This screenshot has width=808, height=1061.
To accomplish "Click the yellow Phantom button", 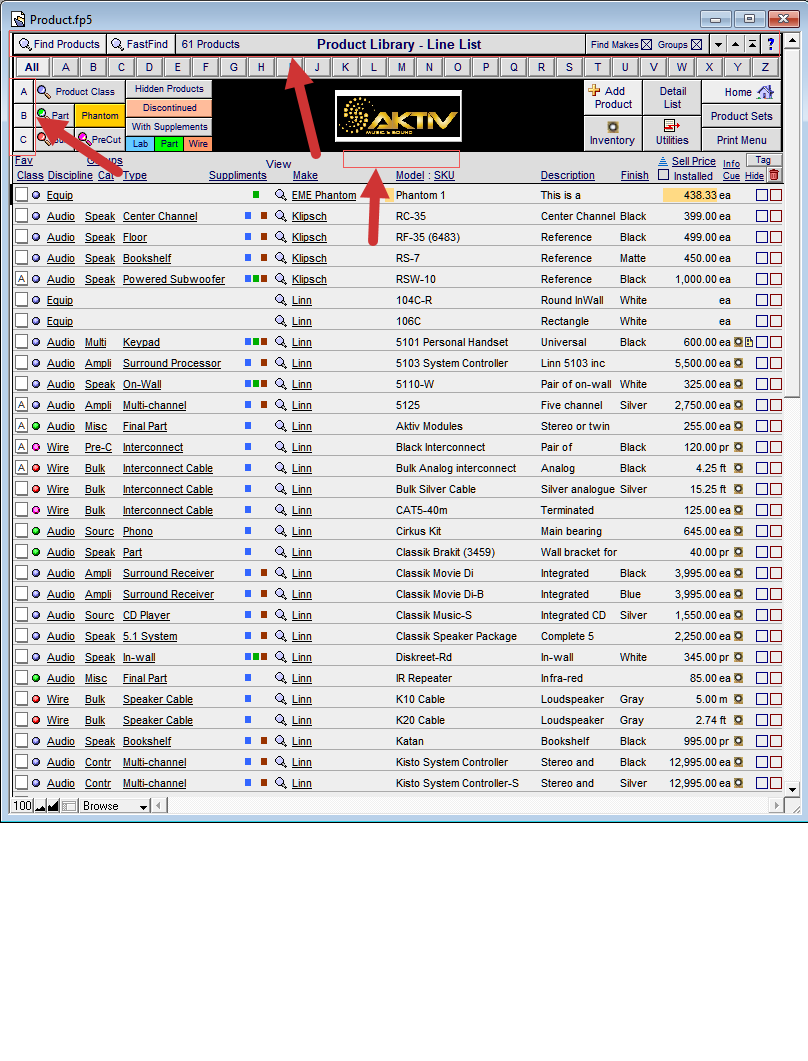I will click(100, 116).
